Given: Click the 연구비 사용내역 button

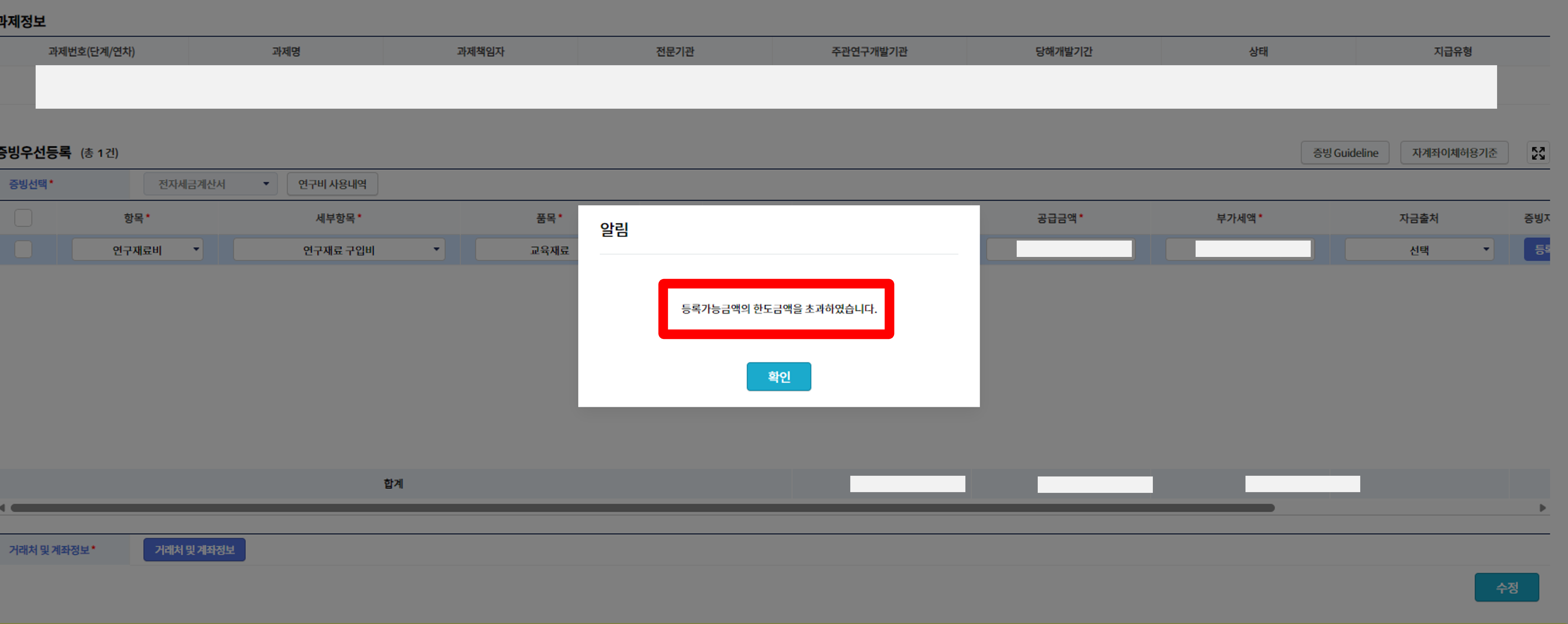Looking at the screenshot, I should (332, 184).
